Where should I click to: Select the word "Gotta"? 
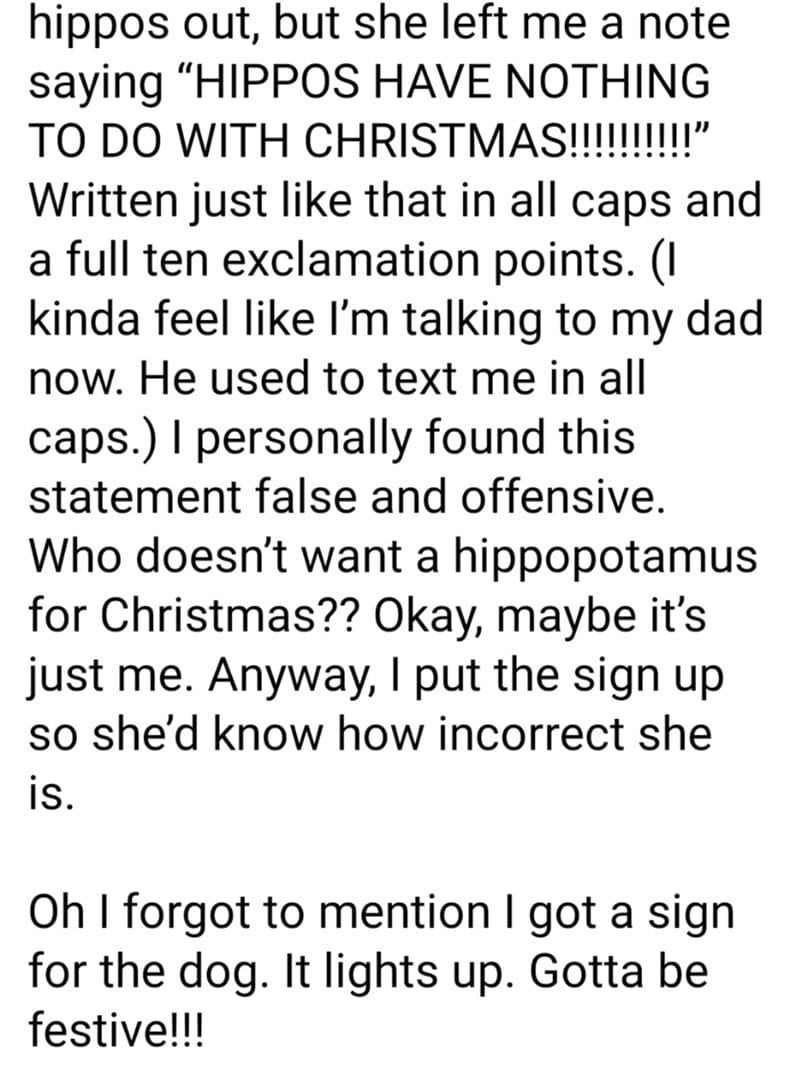pyautogui.click(x=585, y=971)
